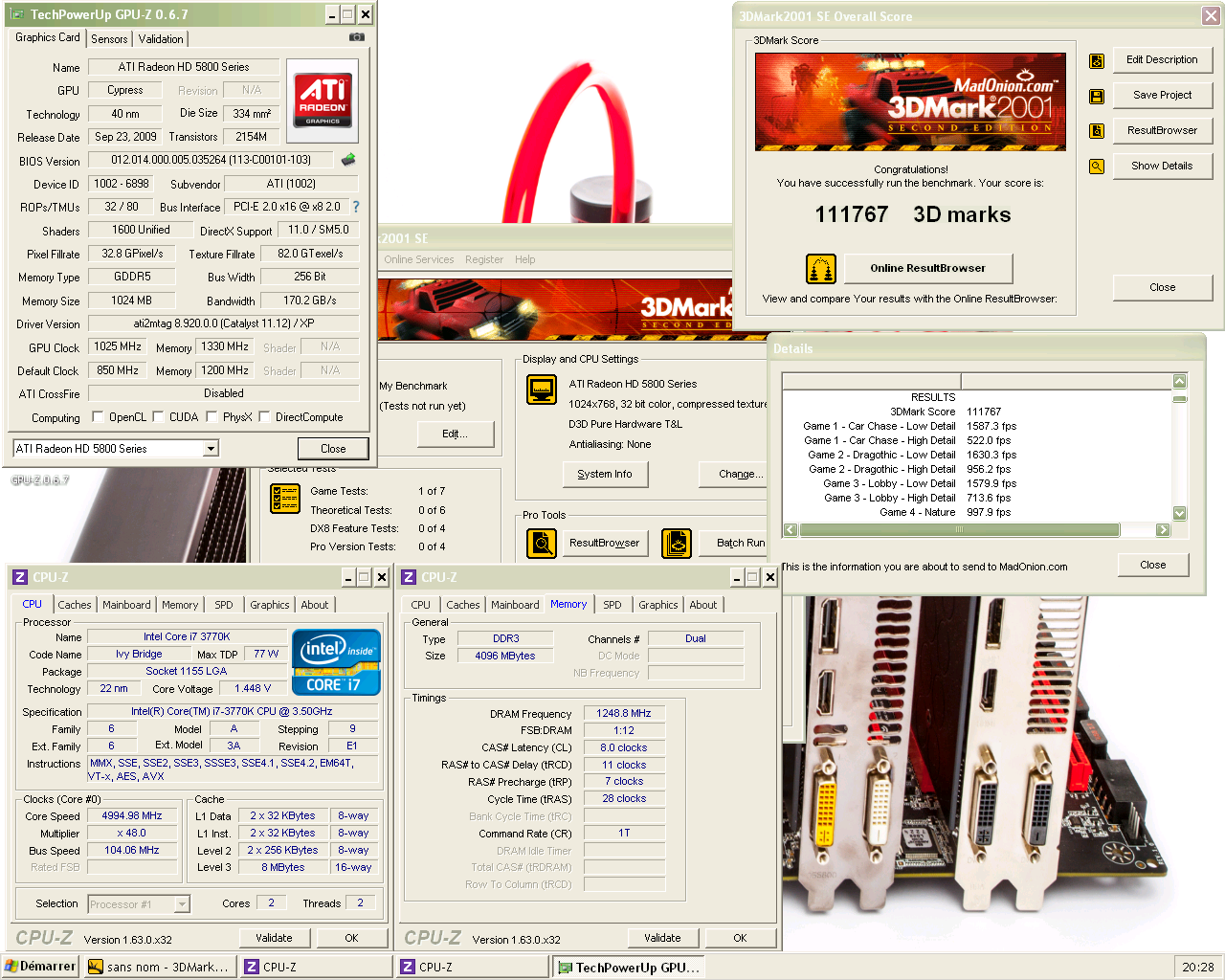
Task: Open SPD tab in right CPU-Z window
Action: (x=612, y=605)
